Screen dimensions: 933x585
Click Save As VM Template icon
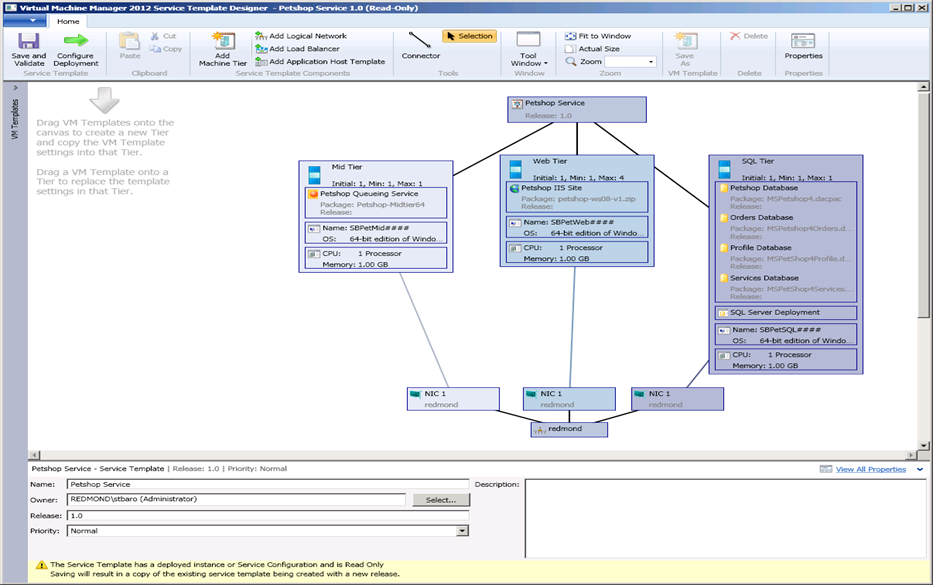point(685,40)
